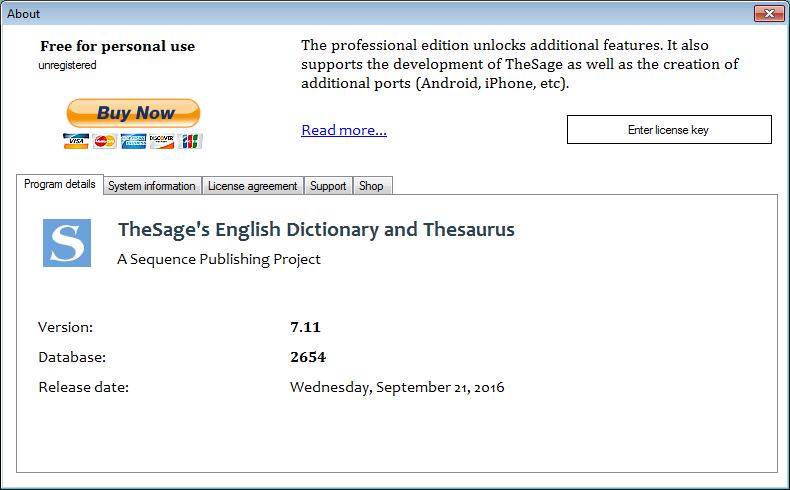
Task: Click the MasterCard logo icon
Action: tap(105, 141)
